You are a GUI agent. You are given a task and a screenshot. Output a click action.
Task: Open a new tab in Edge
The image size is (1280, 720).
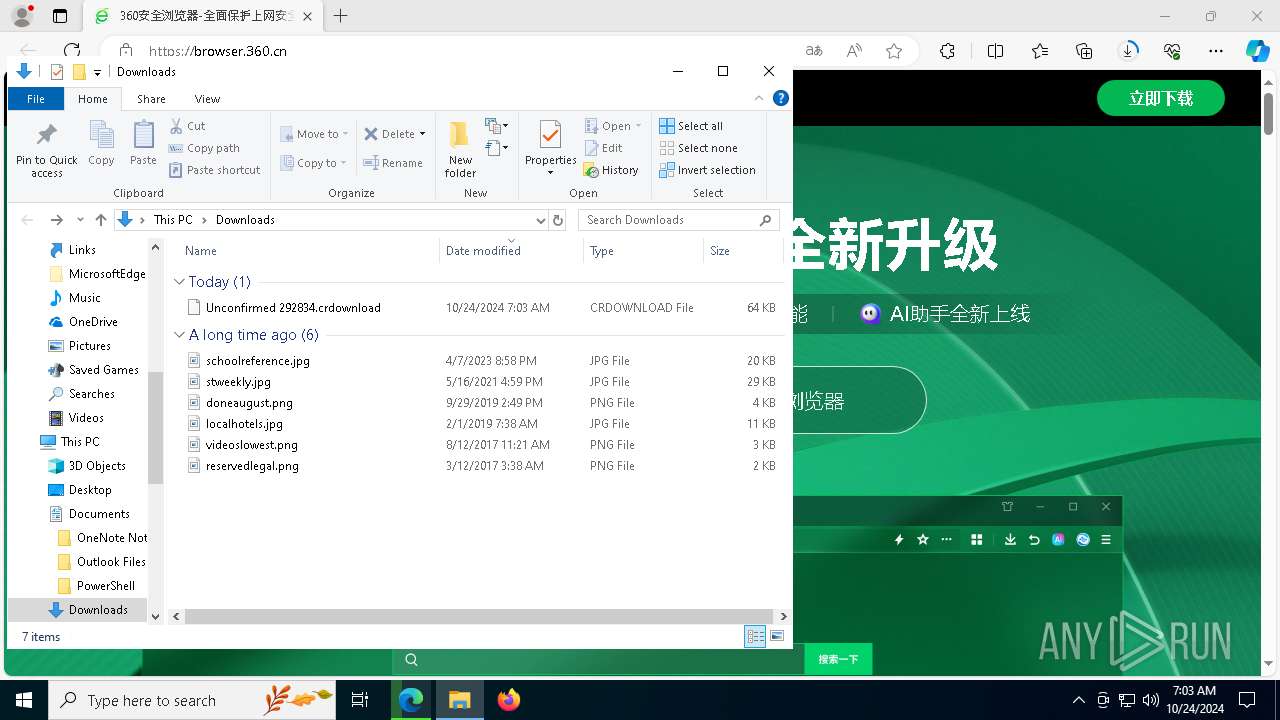(x=341, y=16)
